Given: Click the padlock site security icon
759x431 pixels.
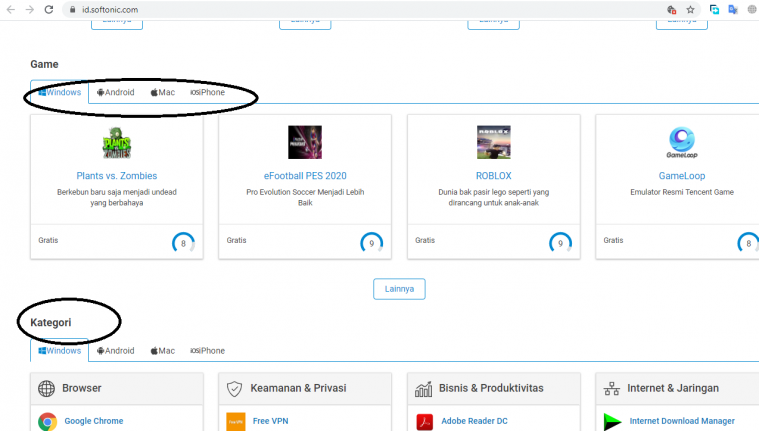Looking at the screenshot, I should (72, 9).
